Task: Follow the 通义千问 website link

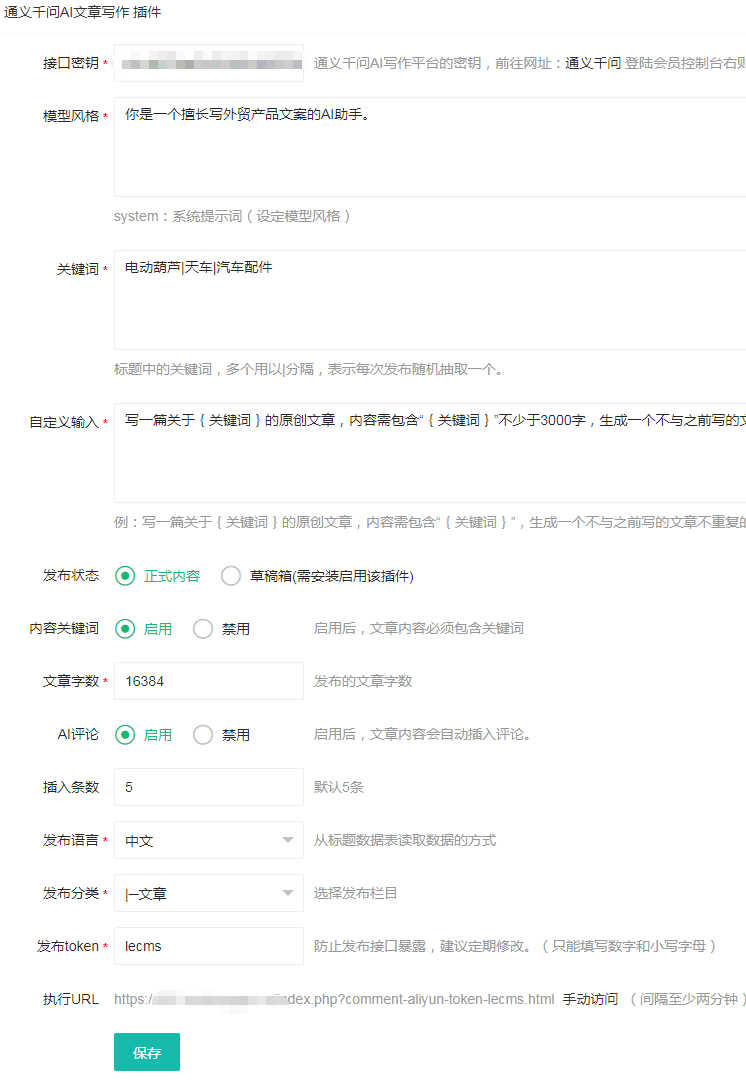Action: (x=593, y=63)
